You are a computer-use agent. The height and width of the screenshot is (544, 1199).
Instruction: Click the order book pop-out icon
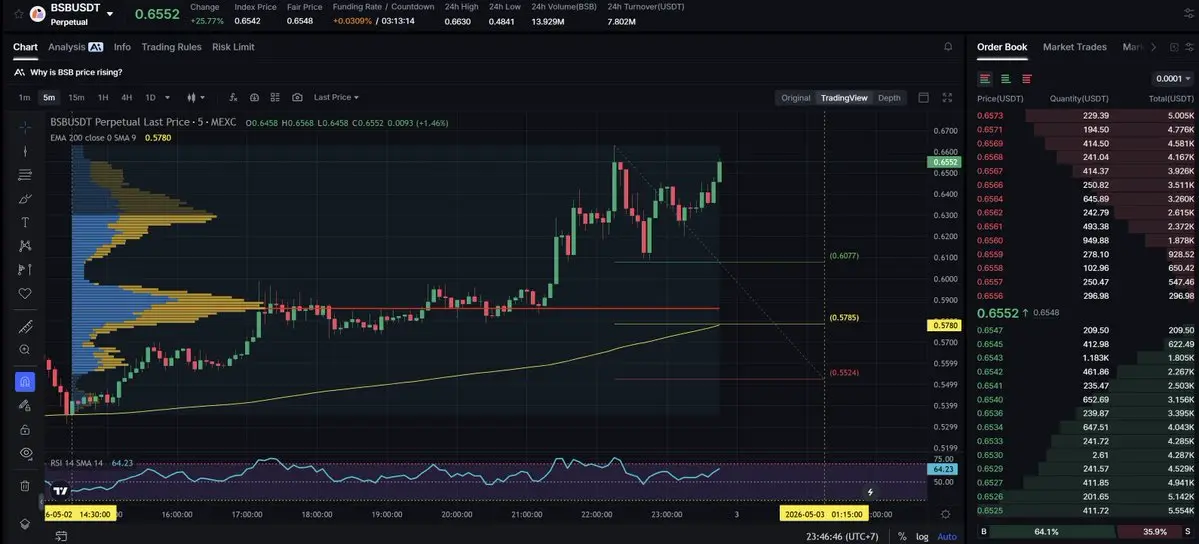1175,47
